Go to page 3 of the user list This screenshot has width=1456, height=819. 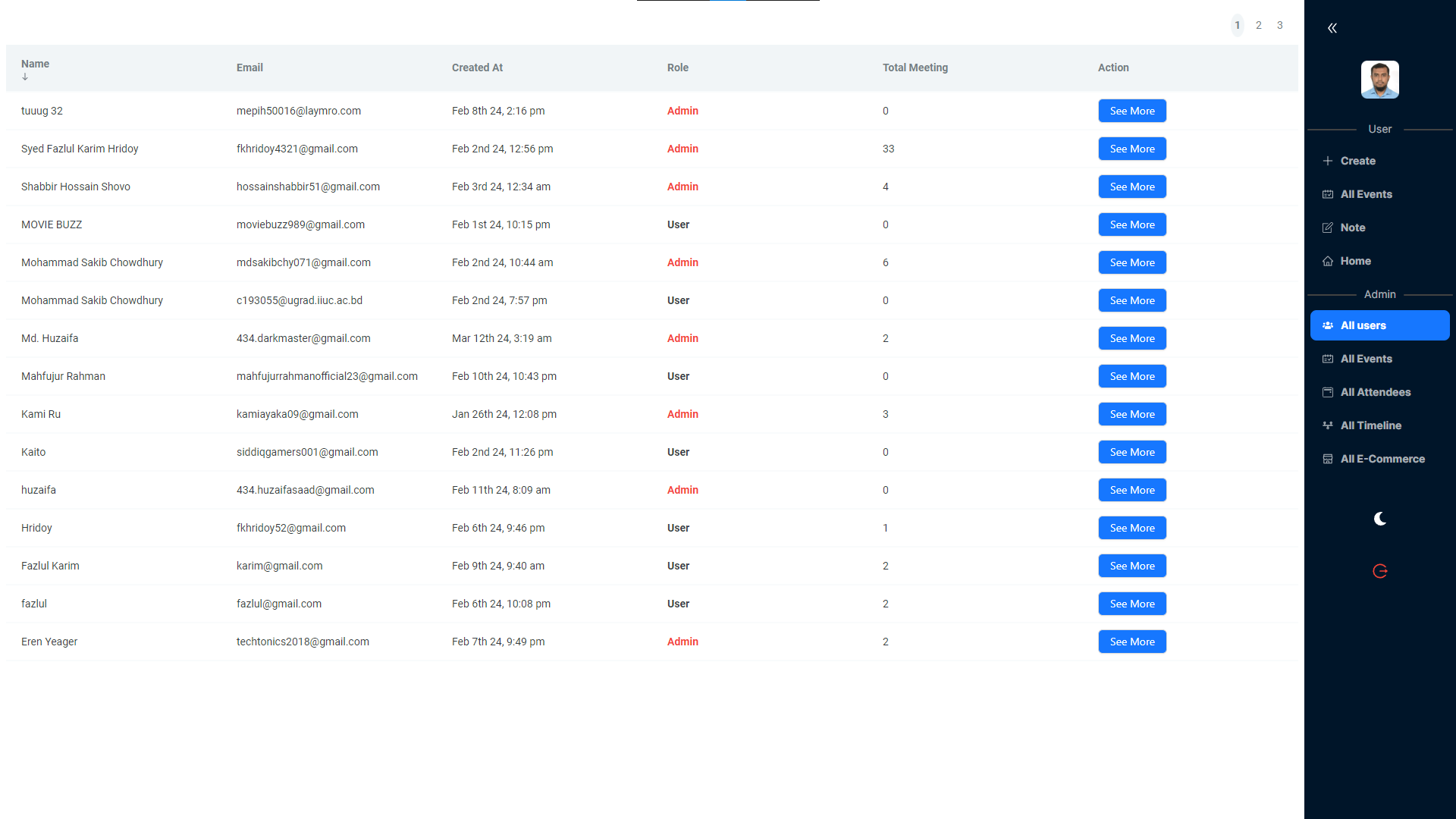point(1280,25)
